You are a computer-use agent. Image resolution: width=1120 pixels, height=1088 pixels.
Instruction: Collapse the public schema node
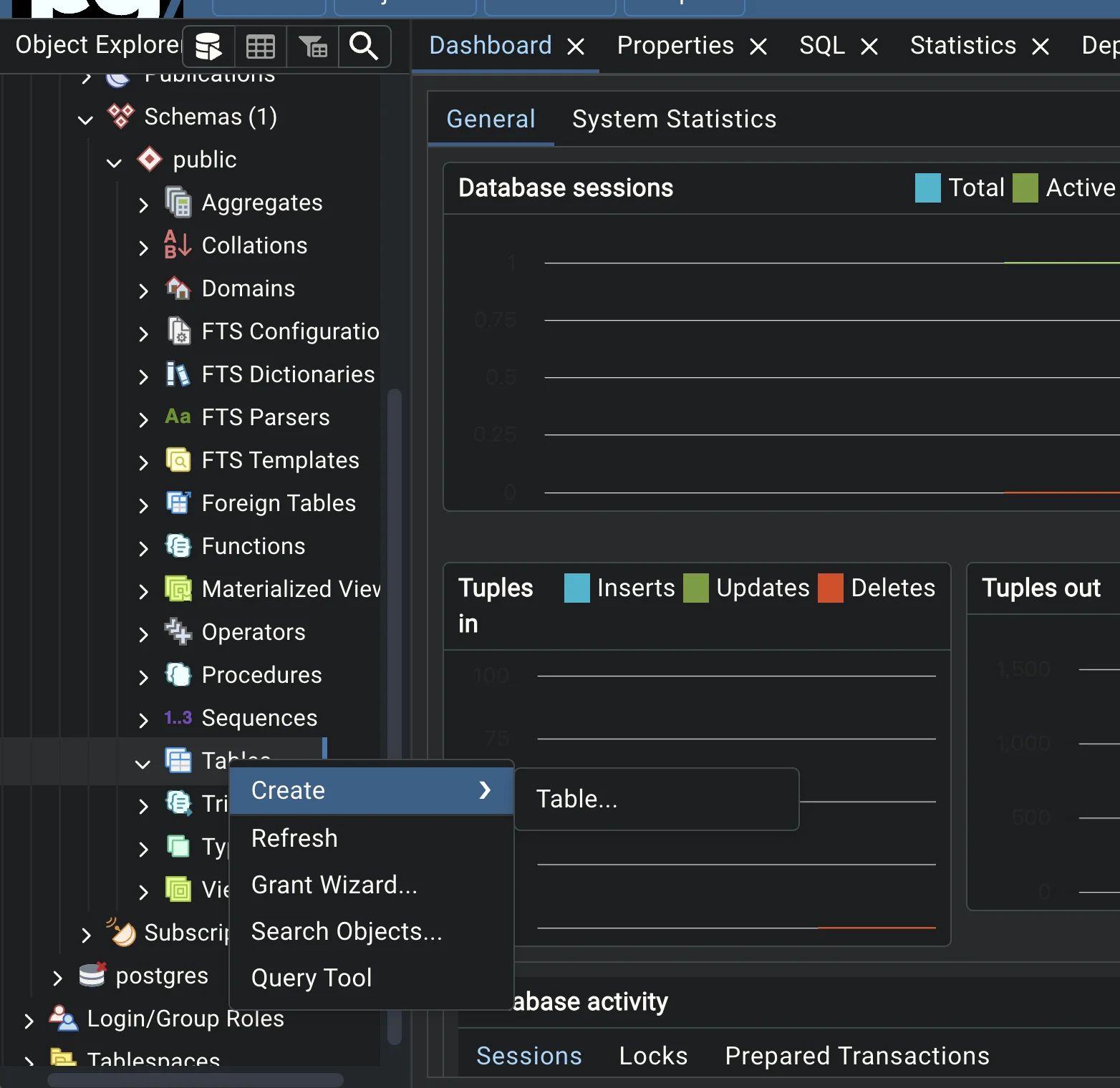click(114, 162)
